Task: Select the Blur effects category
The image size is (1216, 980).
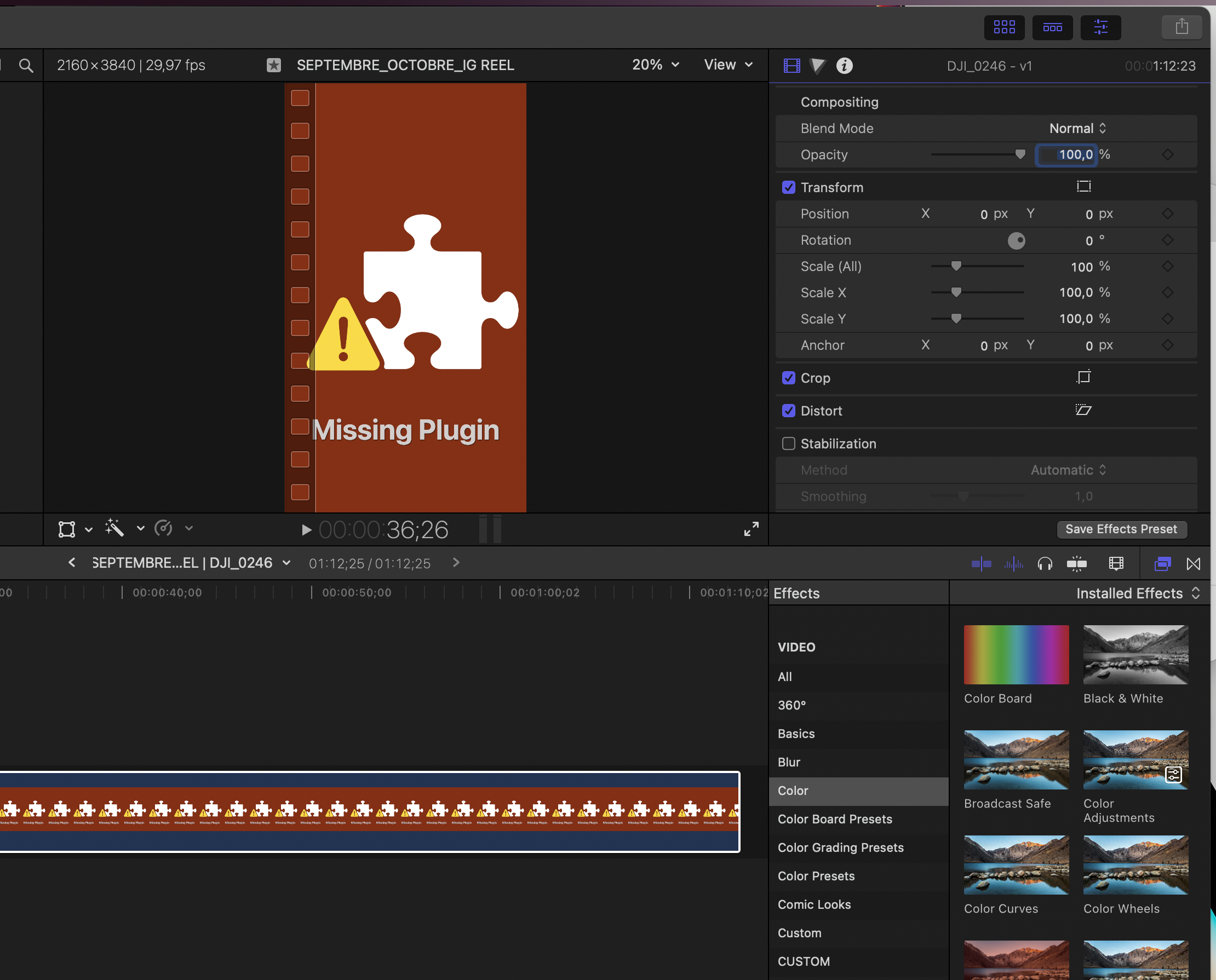Action: (x=788, y=762)
